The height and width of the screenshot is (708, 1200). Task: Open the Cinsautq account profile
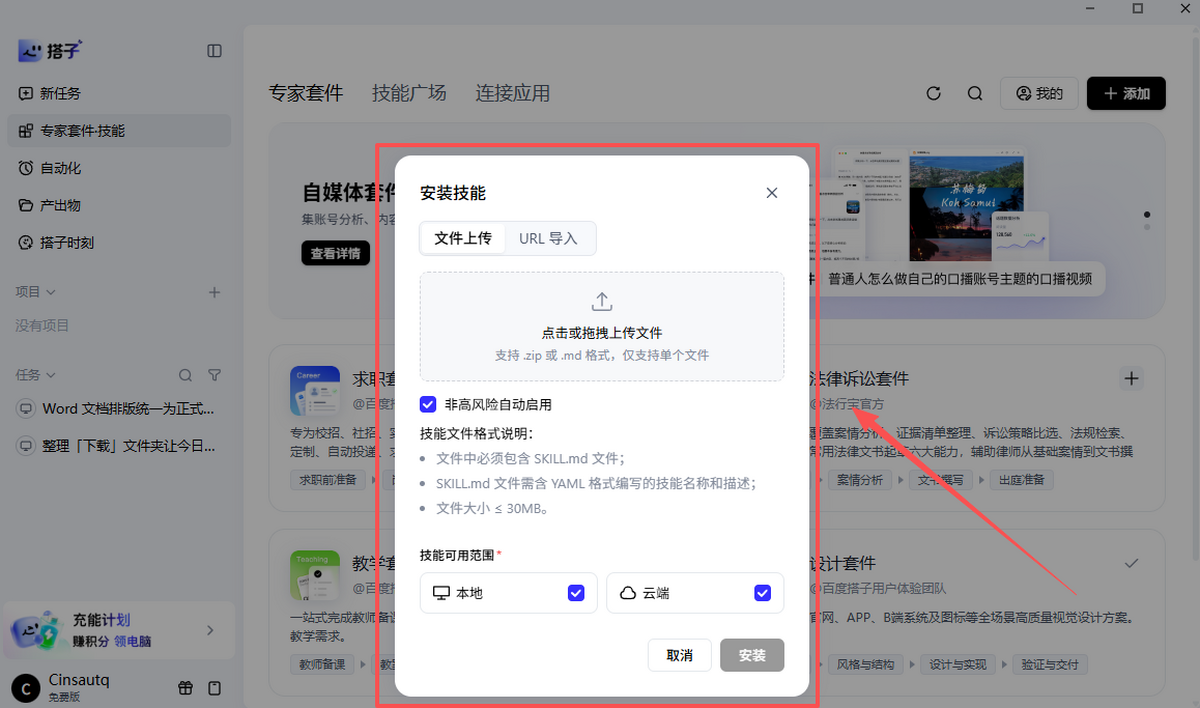[62, 687]
